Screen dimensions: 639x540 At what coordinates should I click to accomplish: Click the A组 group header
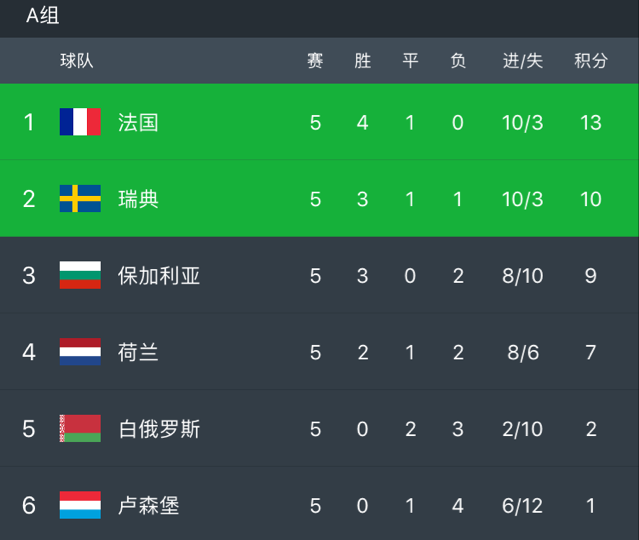(x=43, y=16)
